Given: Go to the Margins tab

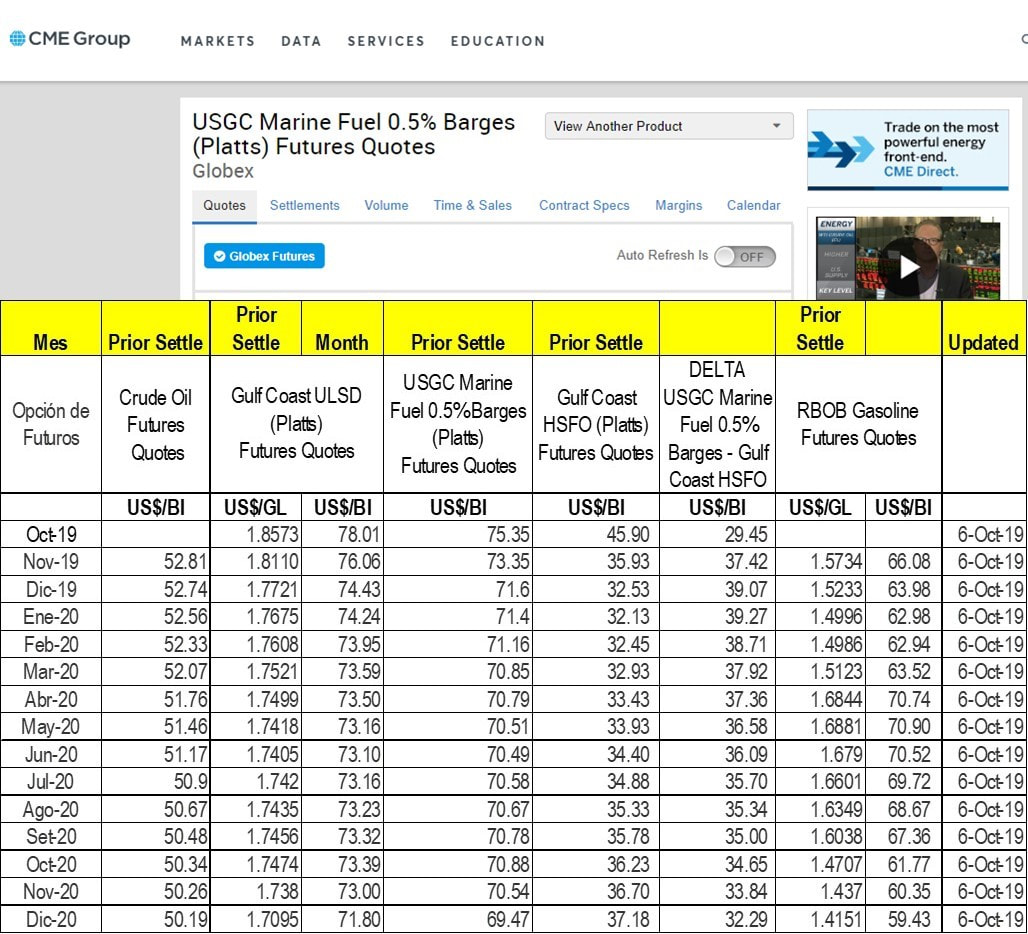Looking at the screenshot, I should (679, 206).
